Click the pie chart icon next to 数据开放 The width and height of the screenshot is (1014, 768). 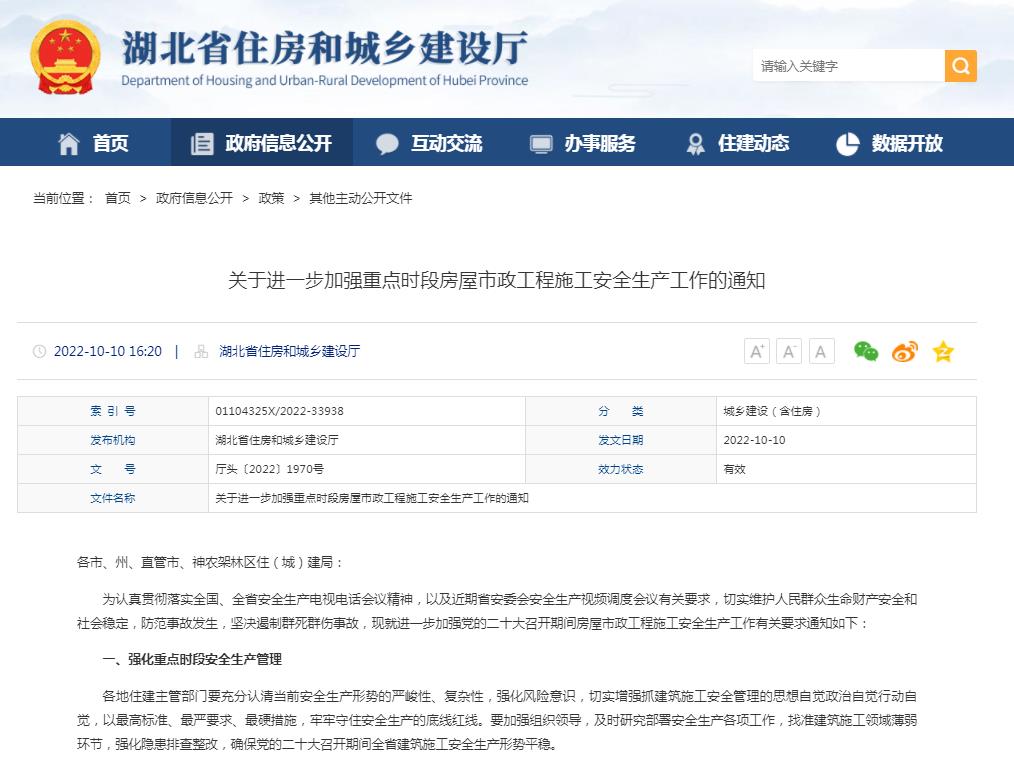click(x=848, y=142)
